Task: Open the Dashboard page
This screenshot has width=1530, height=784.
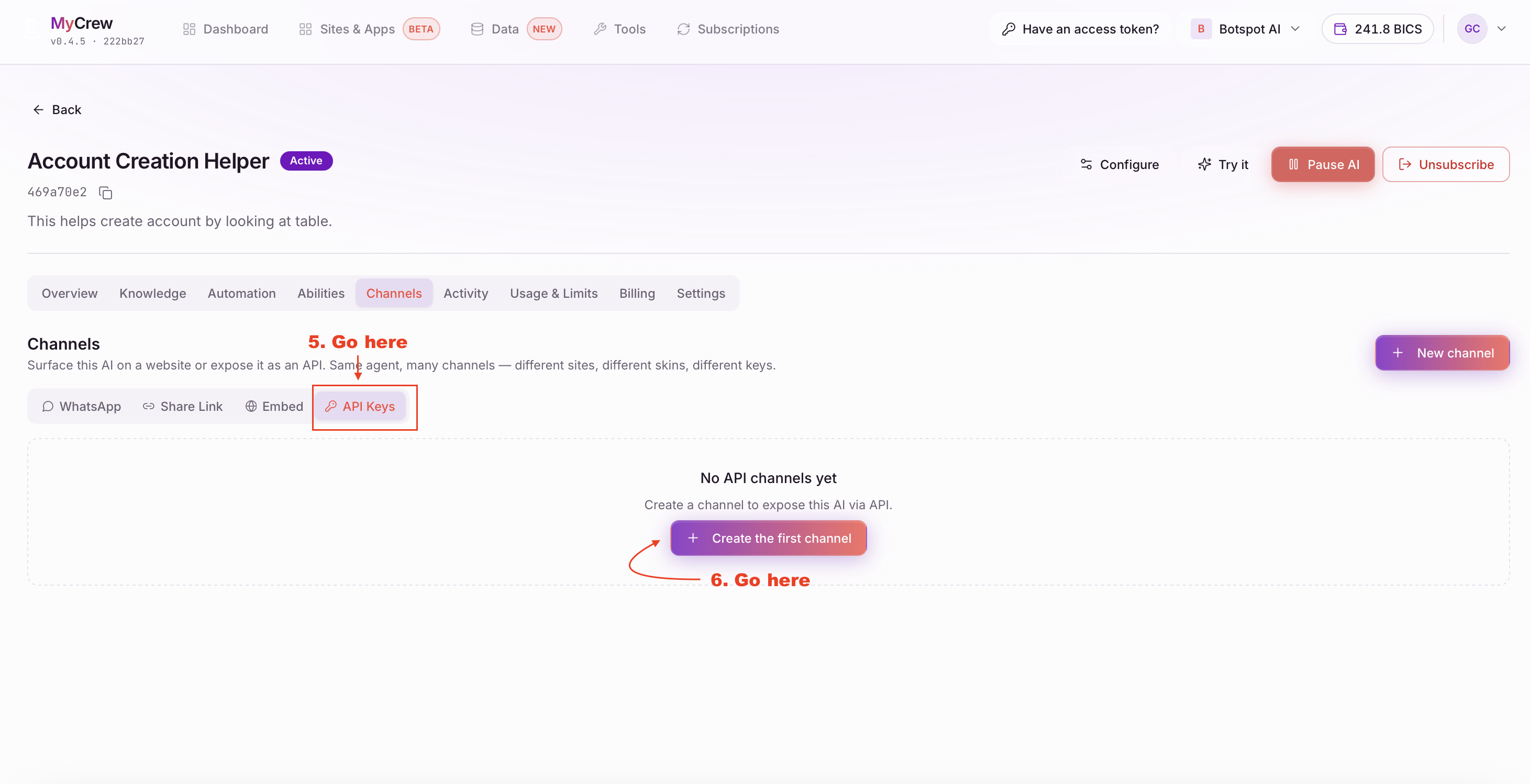Action: click(226, 29)
